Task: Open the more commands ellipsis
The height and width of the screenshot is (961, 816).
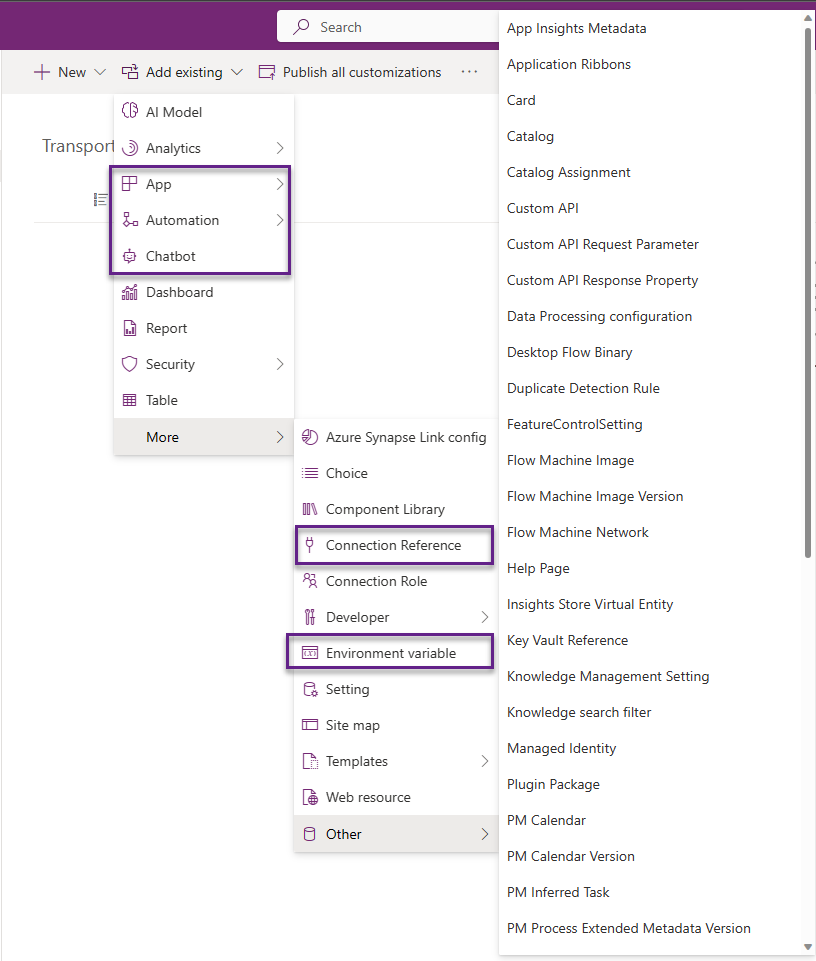Action: tap(469, 72)
